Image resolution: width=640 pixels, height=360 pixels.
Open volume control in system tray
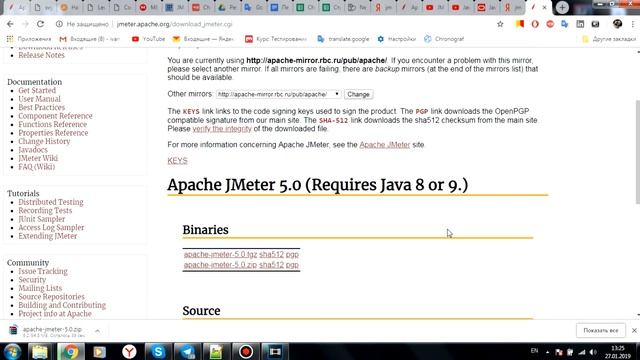[x=593, y=352]
